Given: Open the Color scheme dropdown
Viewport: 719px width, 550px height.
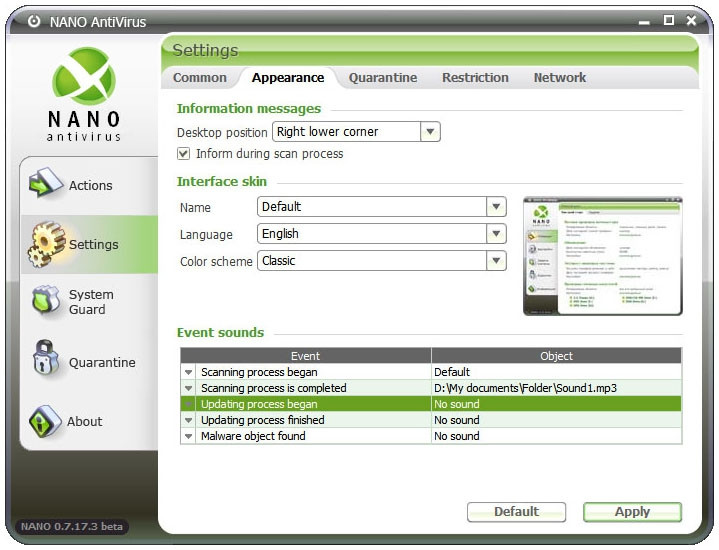Looking at the screenshot, I should [x=496, y=261].
